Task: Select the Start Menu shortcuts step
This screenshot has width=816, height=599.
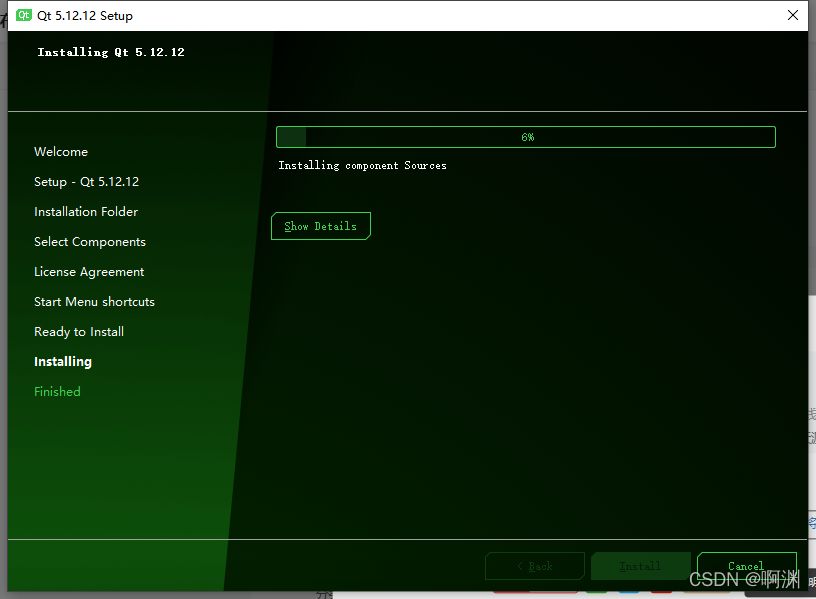Action: point(94,302)
